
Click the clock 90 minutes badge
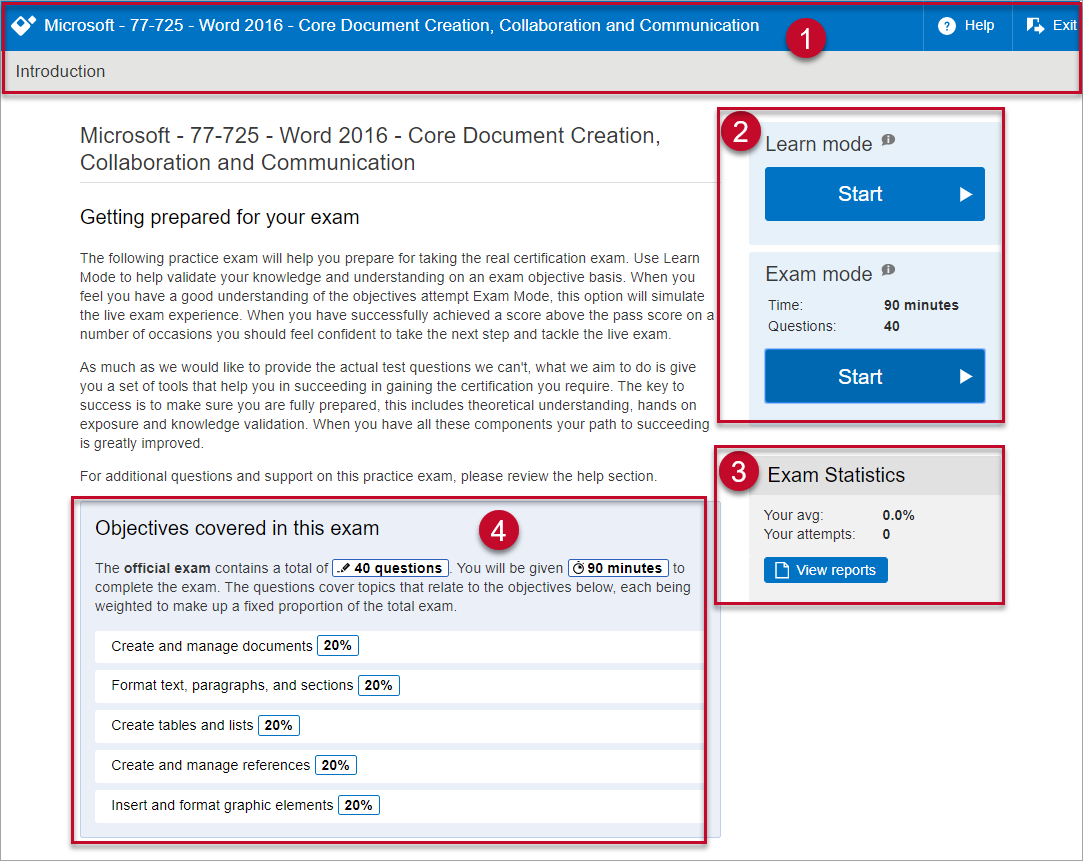tap(618, 568)
